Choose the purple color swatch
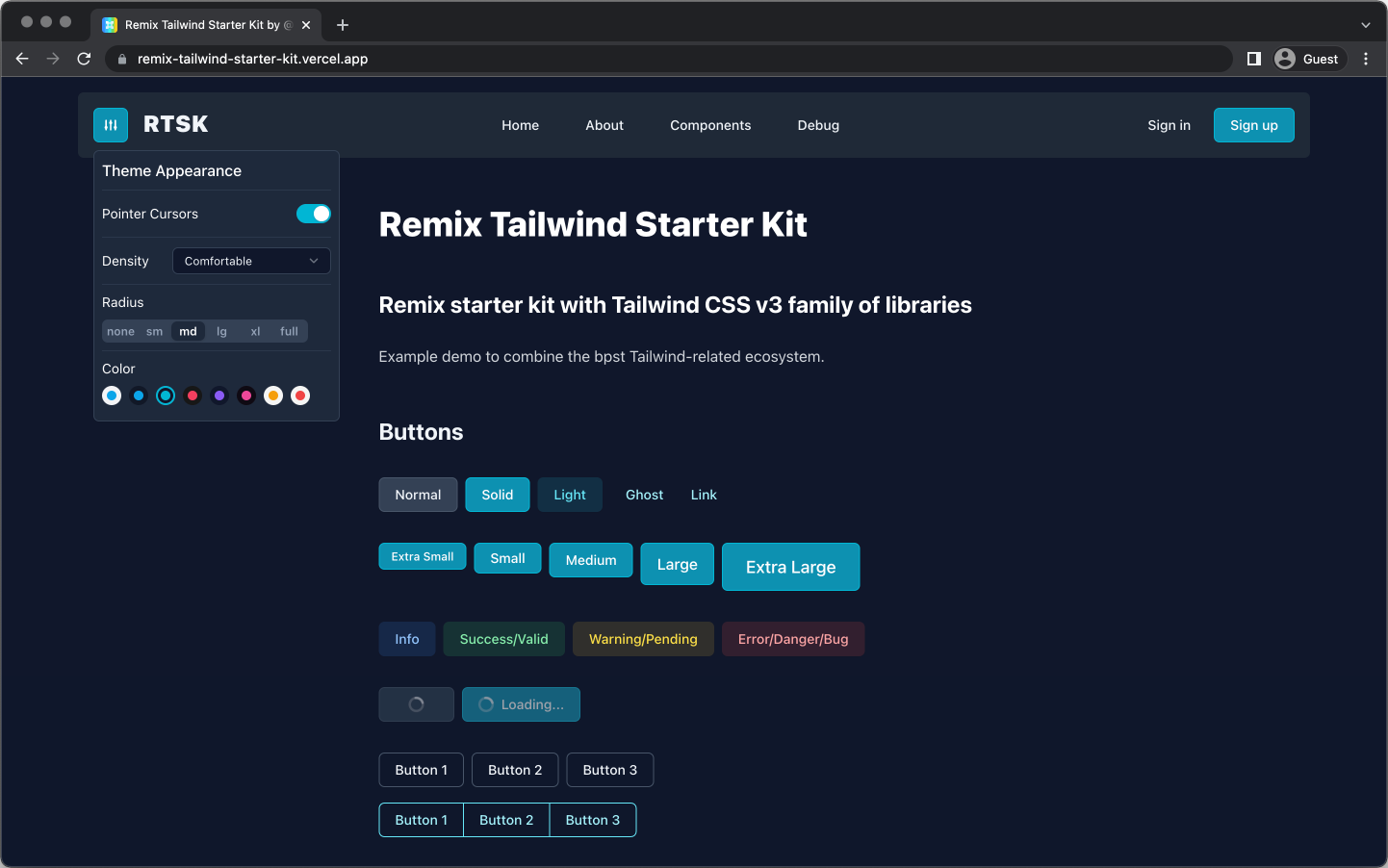The height and width of the screenshot is (868, 1388). pos(219,396)
